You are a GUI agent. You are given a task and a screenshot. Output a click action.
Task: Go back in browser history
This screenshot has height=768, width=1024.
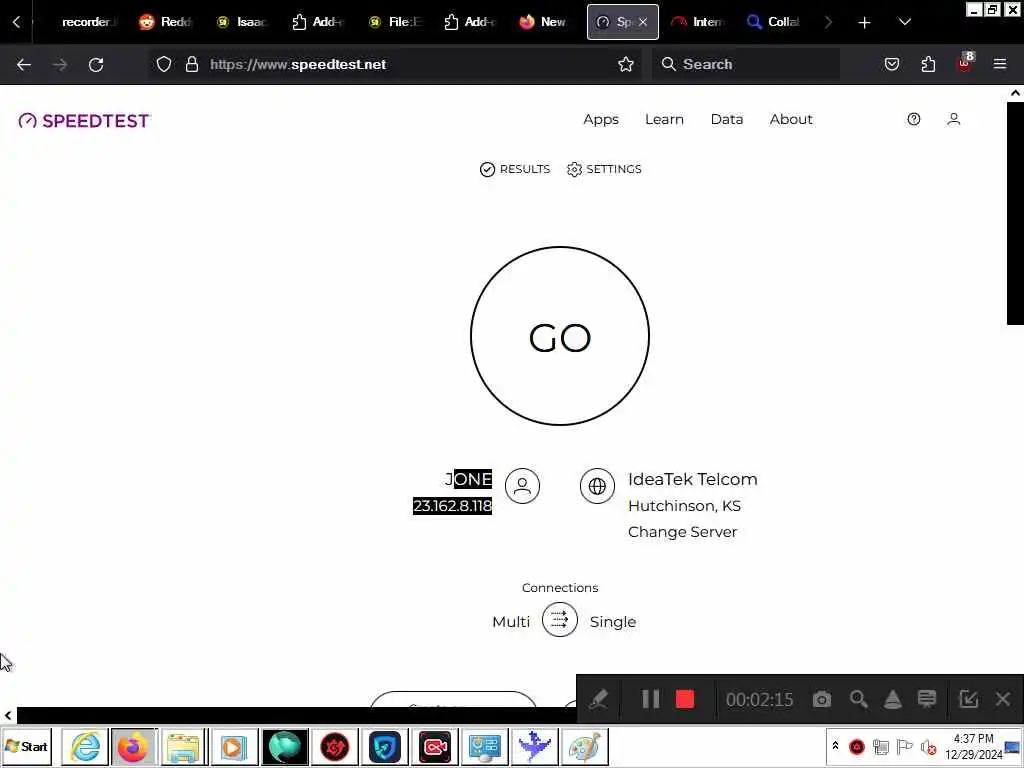[24, 64]
